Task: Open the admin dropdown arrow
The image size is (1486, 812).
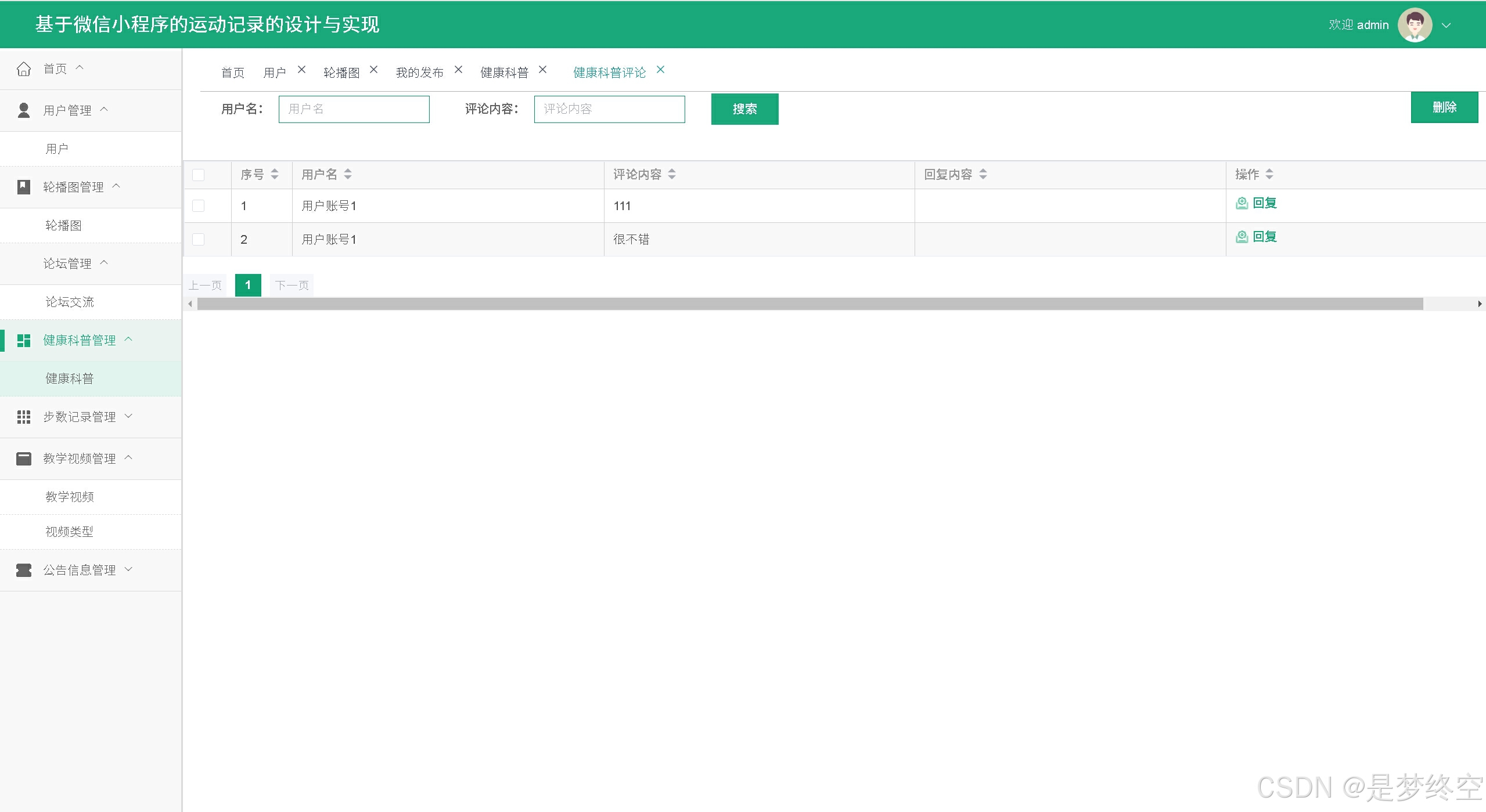Action: coord(1447,26)
